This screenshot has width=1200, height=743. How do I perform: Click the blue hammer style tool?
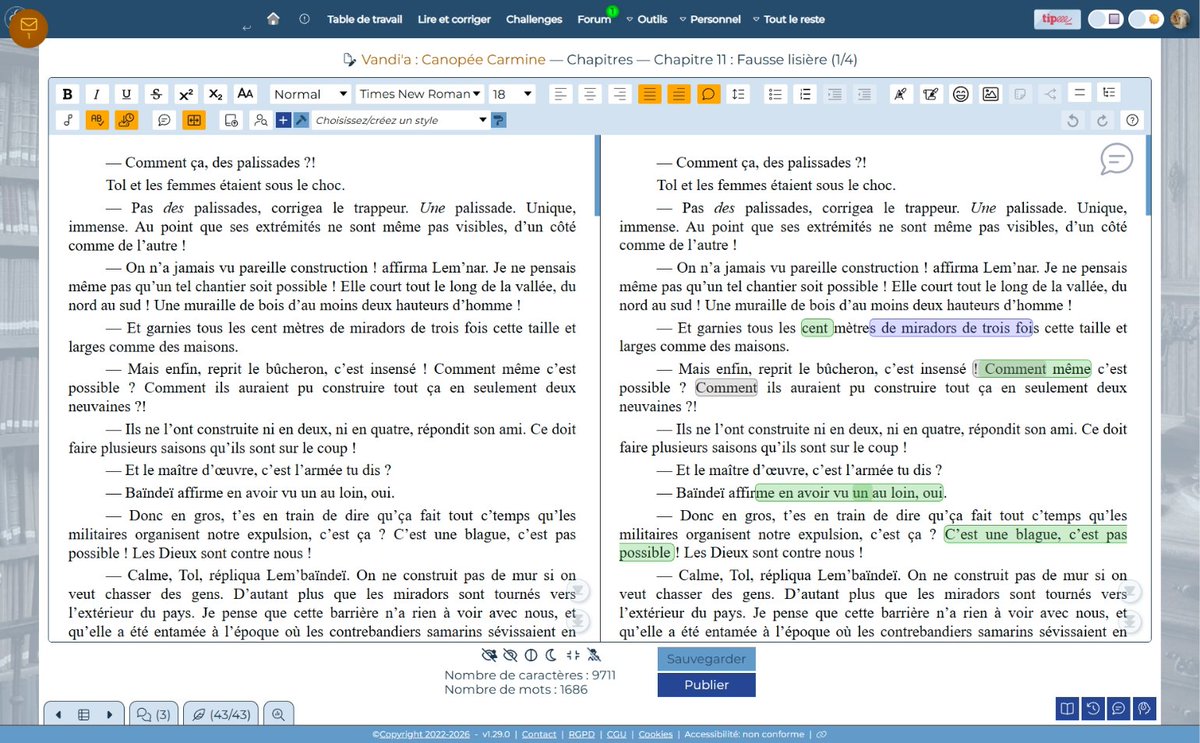(301, 120)
